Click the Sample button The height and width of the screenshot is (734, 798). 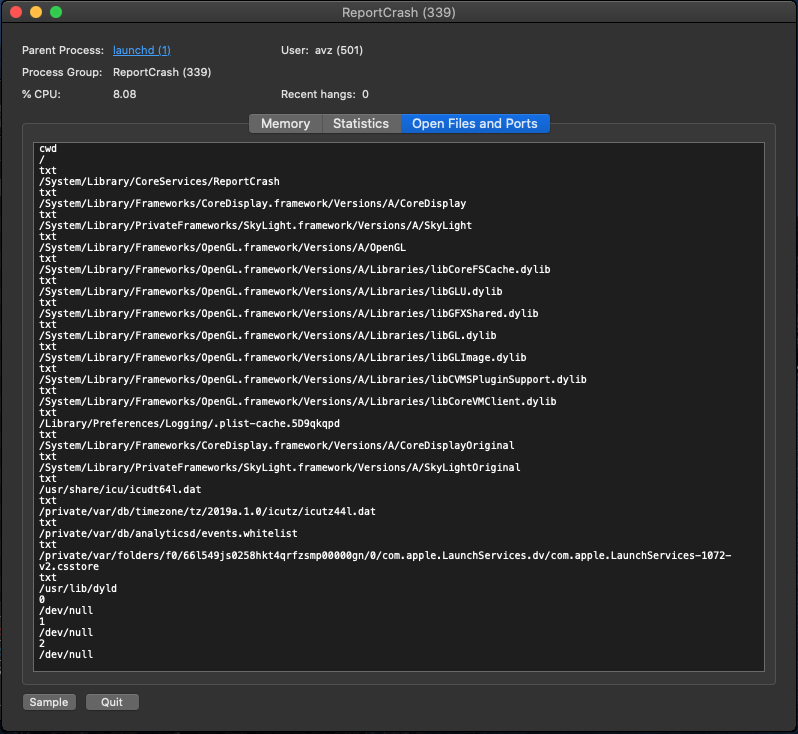point(49,702)
